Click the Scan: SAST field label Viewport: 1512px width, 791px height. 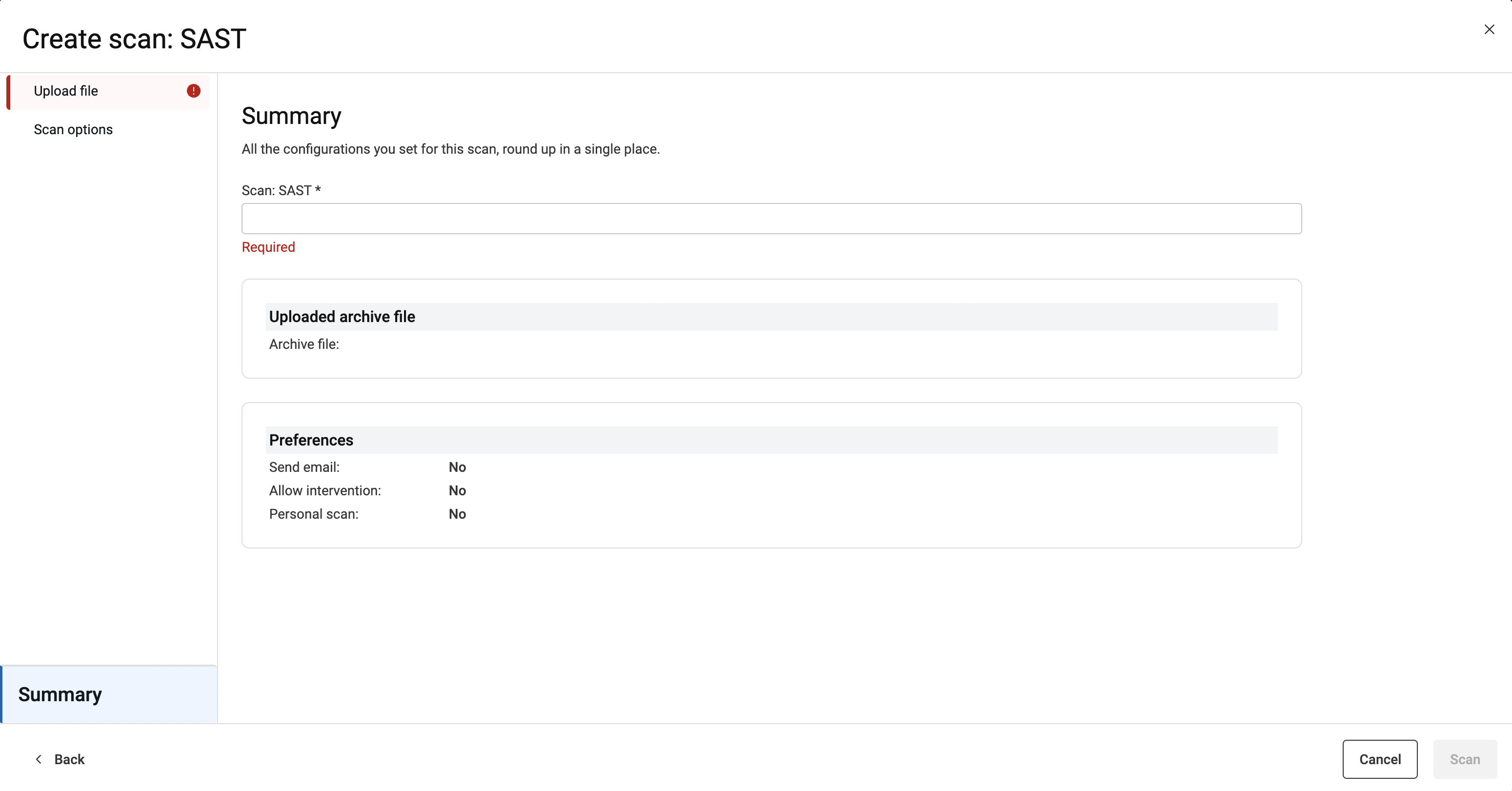(281, 191)
